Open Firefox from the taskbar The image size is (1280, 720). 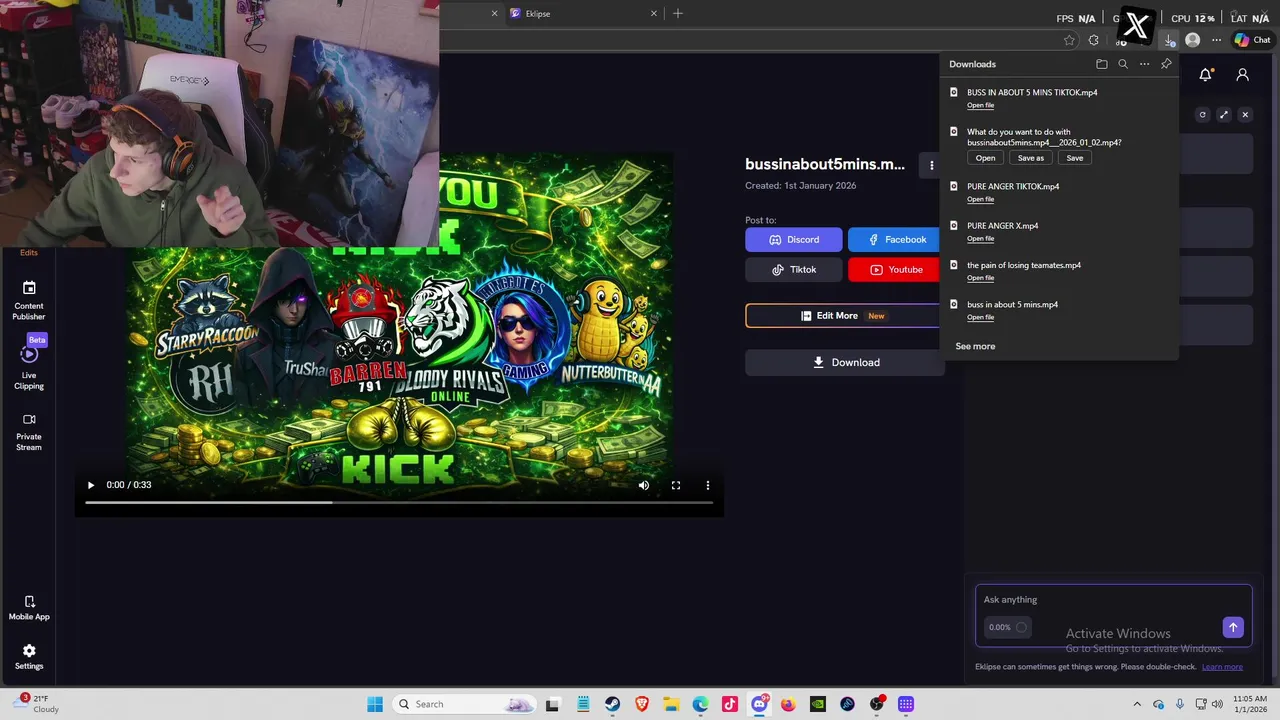click(x=788, y=704)
